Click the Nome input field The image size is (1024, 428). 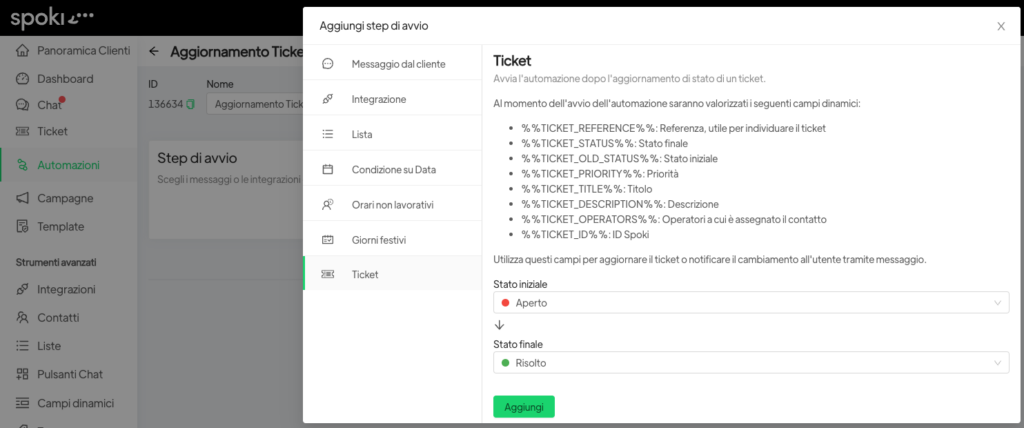(255, 104)
